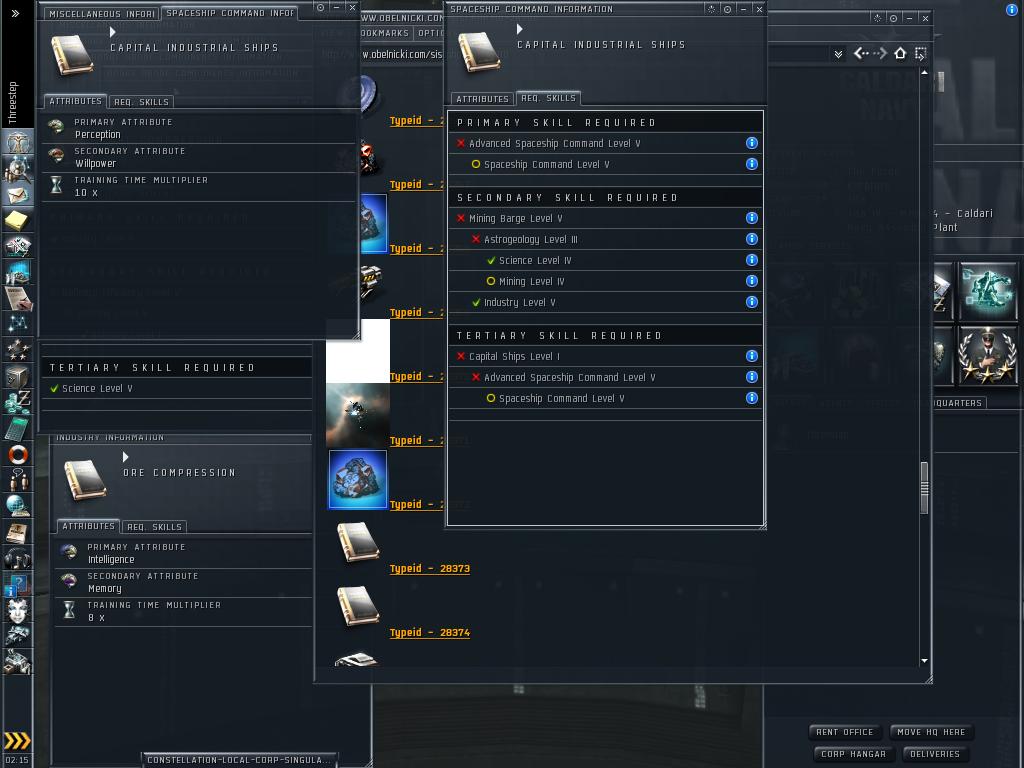This screenshot has height=768, width=1024.
Task: Toggle pin on the left Capital Industrial Ships window
Action: pos(321,8)
